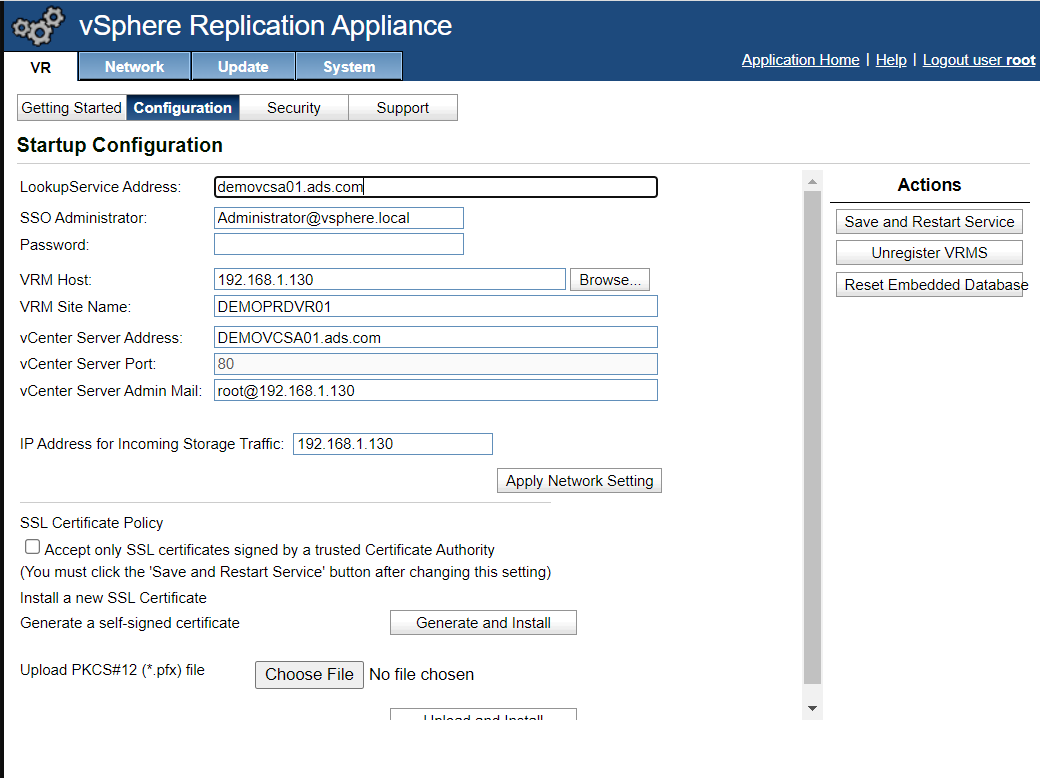This screenshot has width=1040, height=778.
Task: Click the Choose File button
Action: click(309, 675)
